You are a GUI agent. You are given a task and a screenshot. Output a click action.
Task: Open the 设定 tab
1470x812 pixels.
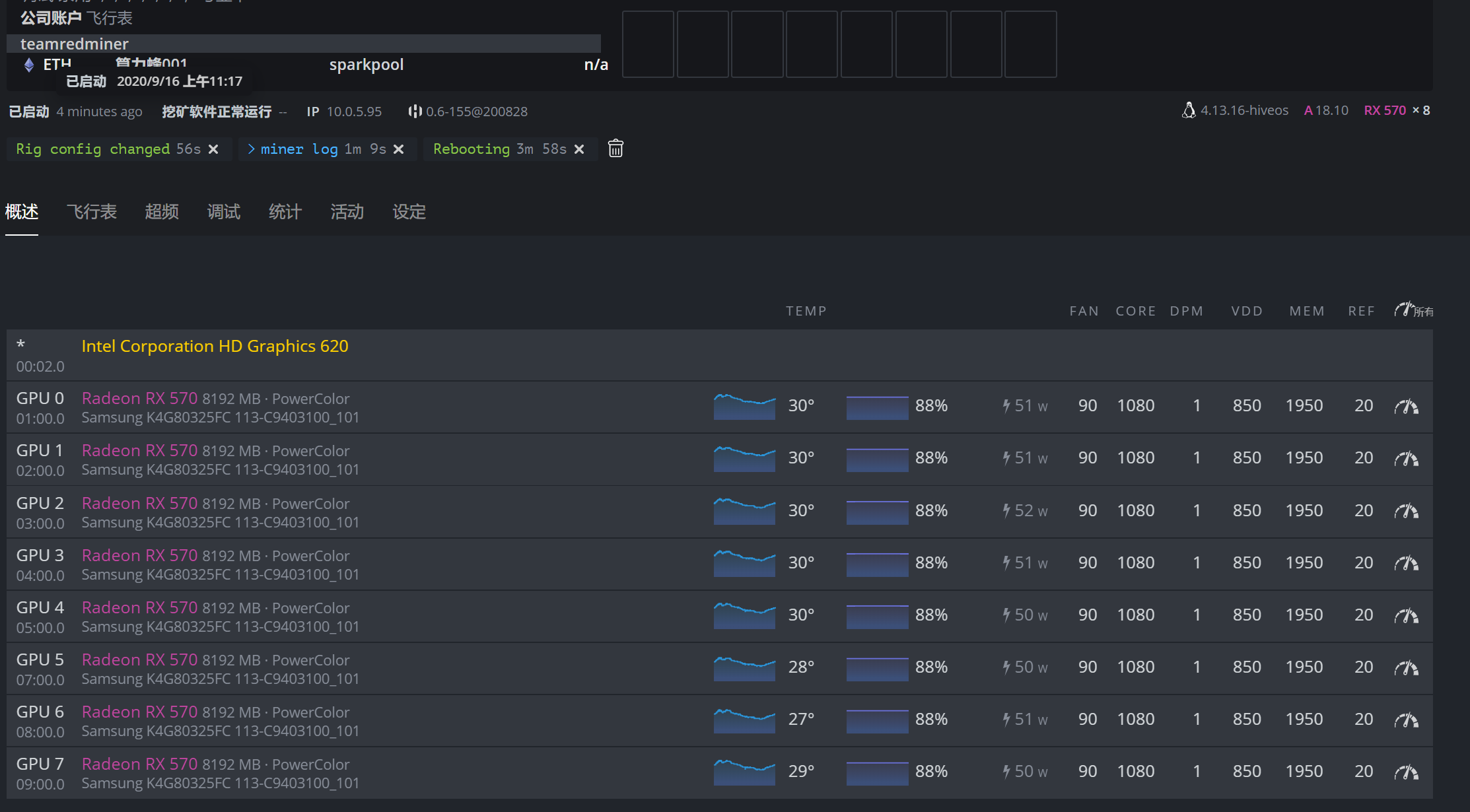tap(409, 212)
